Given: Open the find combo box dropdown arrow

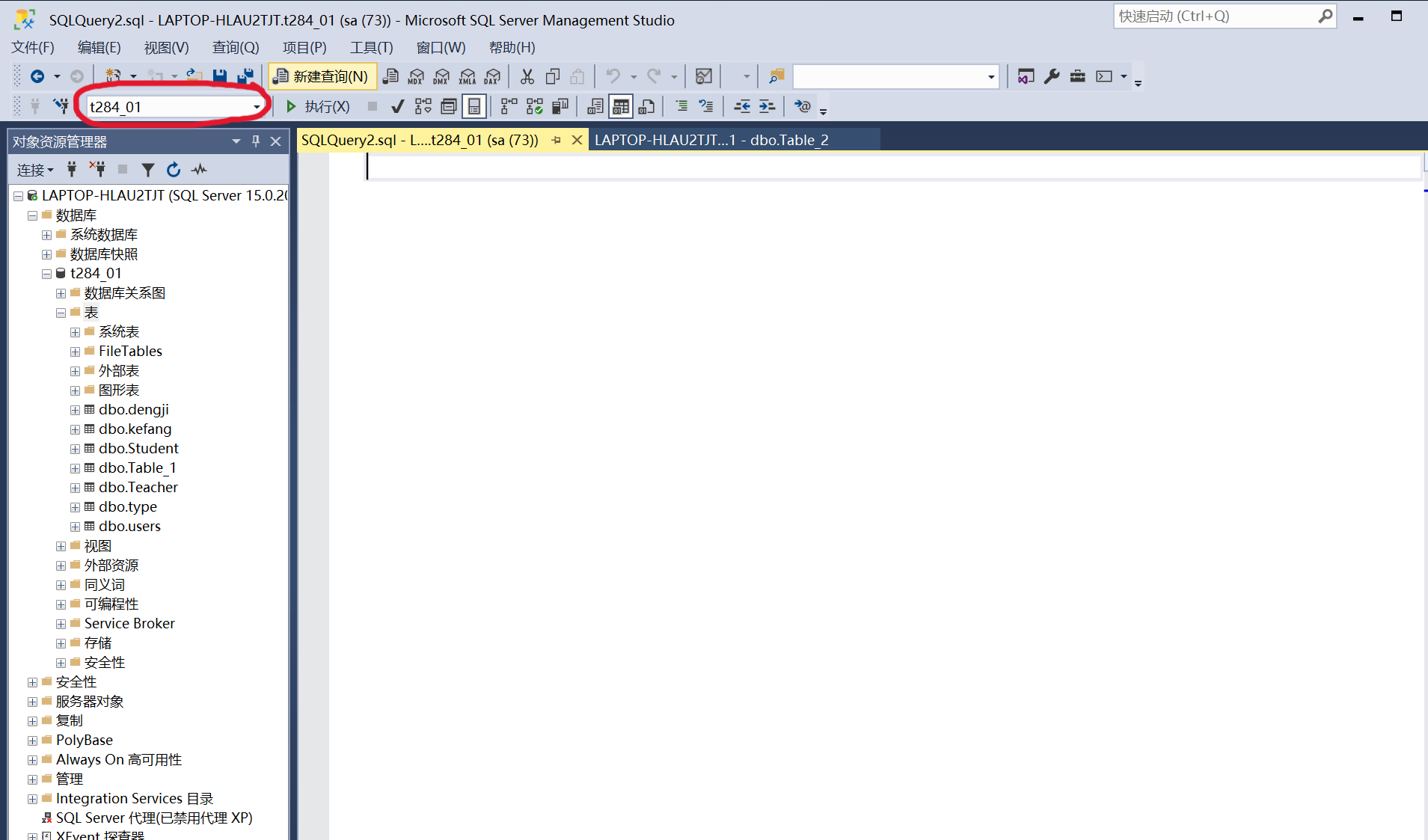Looking at the screenshot, I should [x=991, y=76].
